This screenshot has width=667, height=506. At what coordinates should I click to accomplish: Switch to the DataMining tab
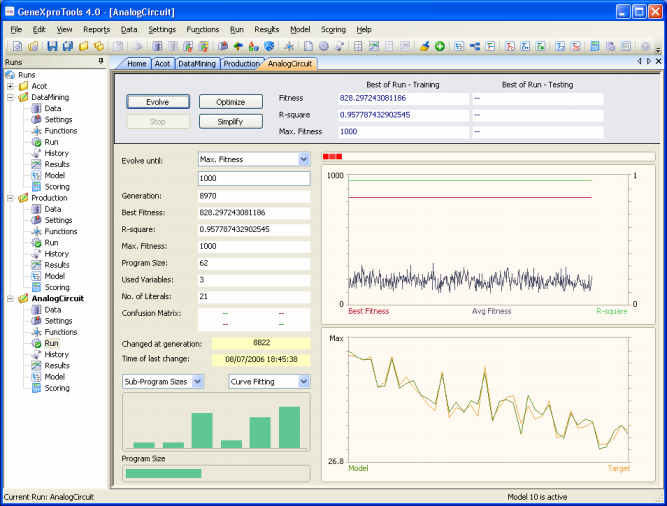point(197,63)
